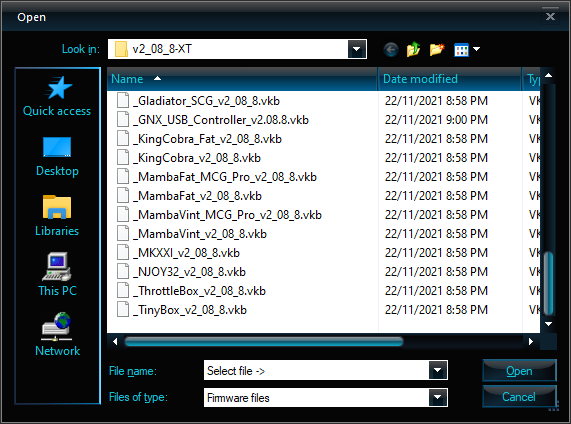Go up one folder level

413,49
